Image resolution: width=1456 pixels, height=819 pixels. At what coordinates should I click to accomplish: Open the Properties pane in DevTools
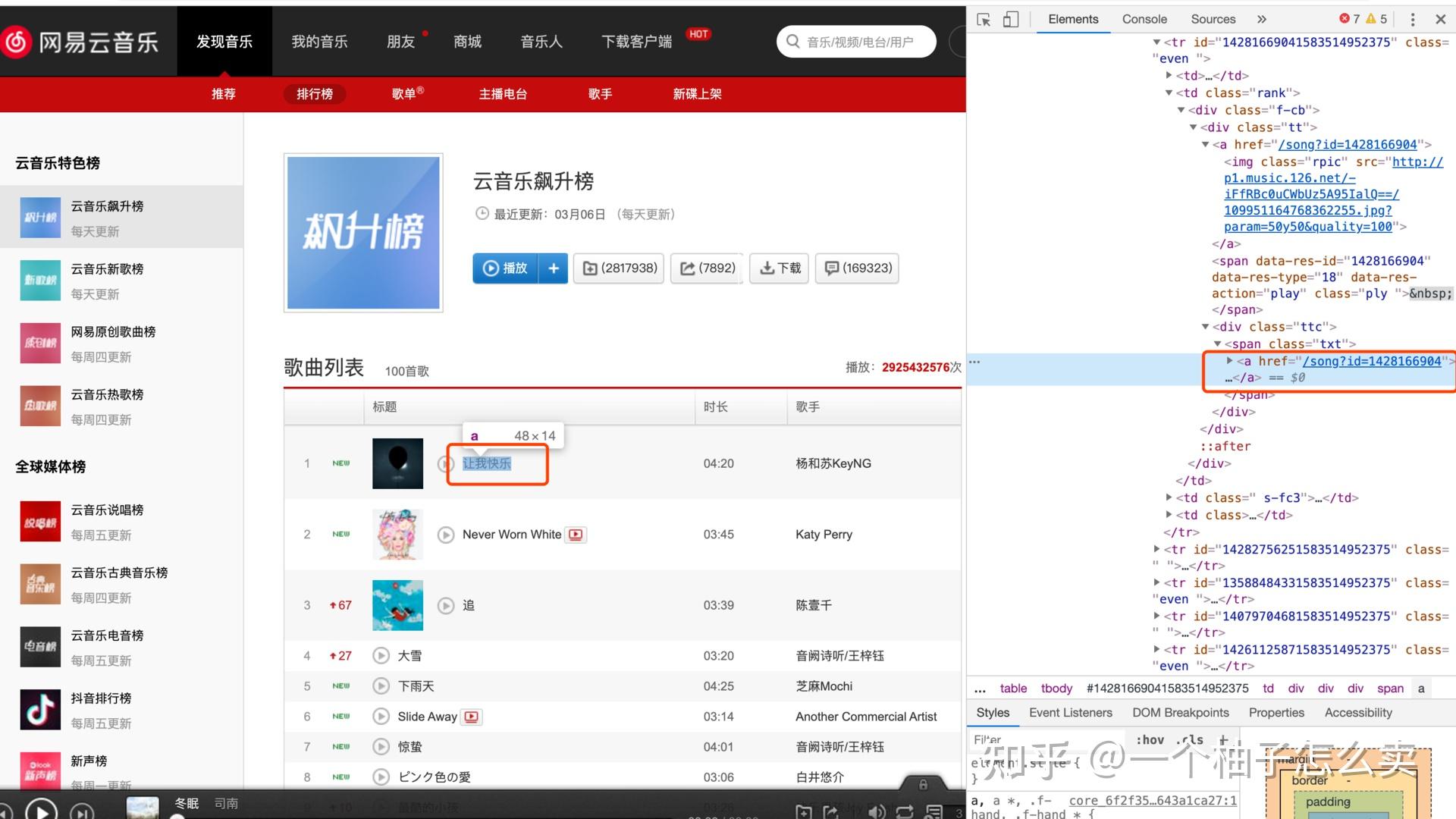coord(1276,713)
